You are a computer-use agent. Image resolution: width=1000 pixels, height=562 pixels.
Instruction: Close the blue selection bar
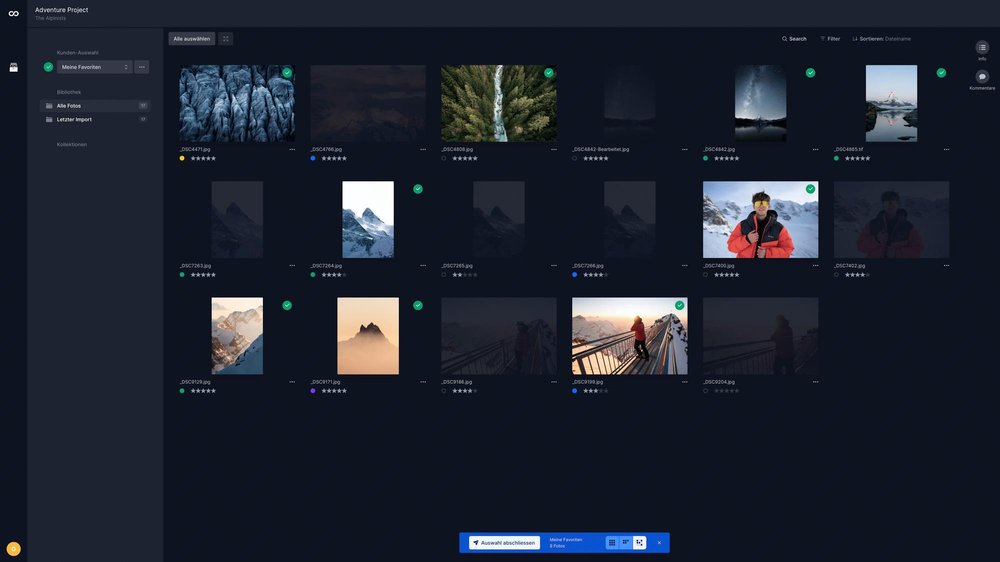click(659, 543)
